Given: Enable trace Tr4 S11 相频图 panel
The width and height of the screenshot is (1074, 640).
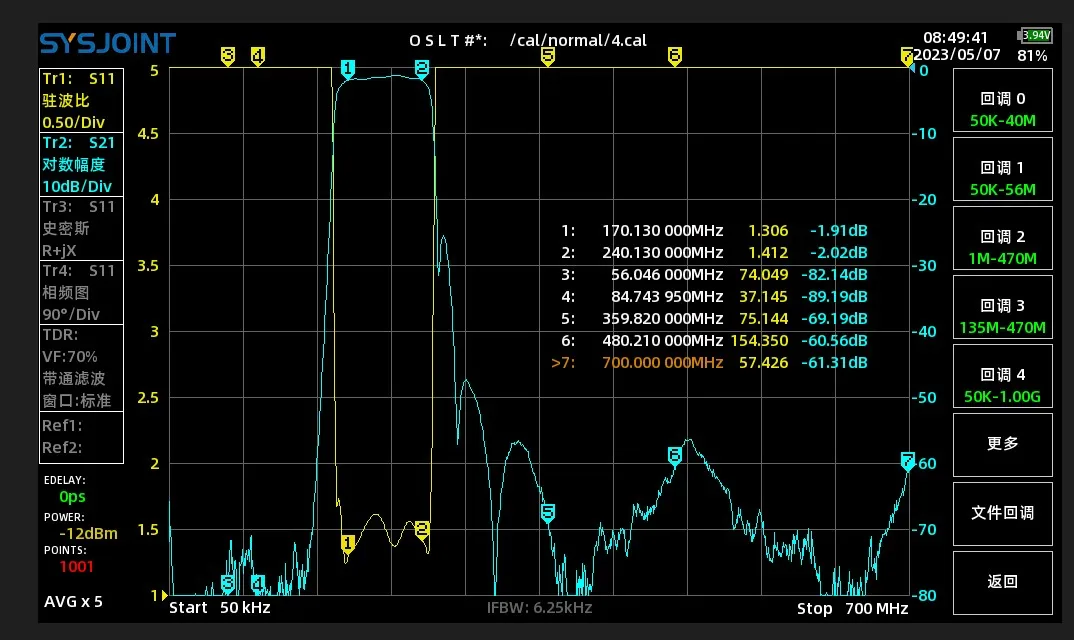Looking at the screenshot, I should (x=82, y=293).
